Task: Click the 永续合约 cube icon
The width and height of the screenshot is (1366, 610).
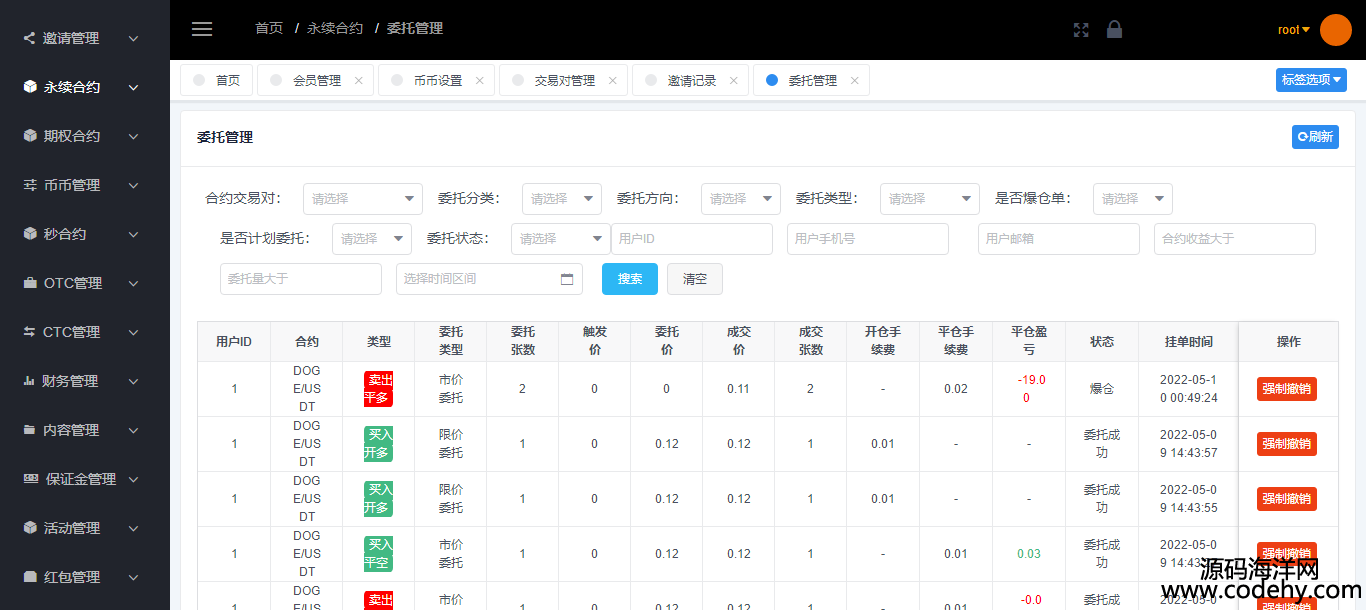Action: (30, 87)
